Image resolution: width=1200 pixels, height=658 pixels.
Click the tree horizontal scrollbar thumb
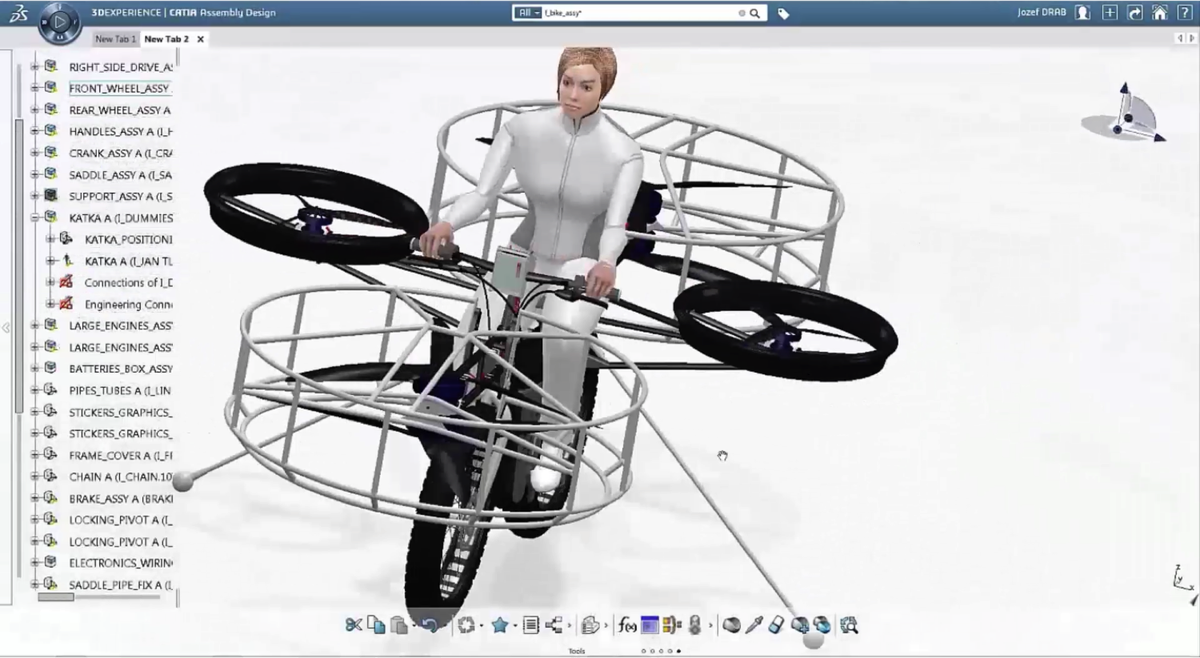click(56, 597)
